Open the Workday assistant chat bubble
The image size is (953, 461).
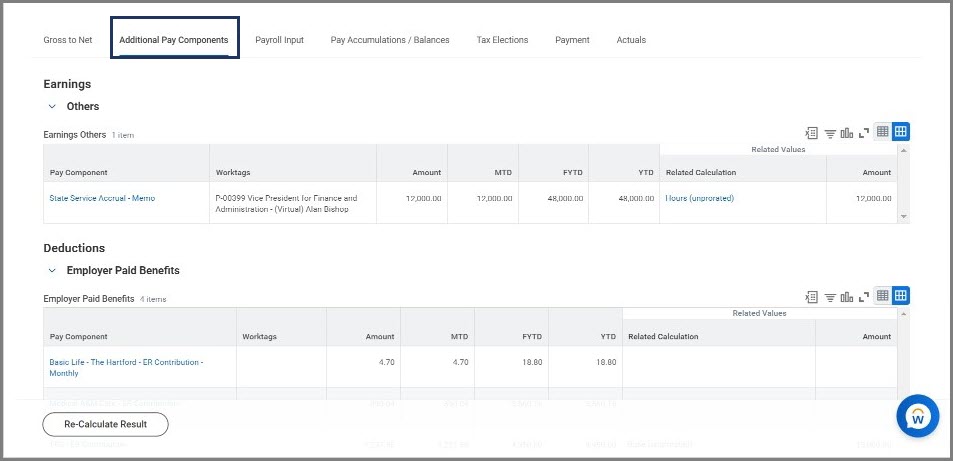point(917,418)
